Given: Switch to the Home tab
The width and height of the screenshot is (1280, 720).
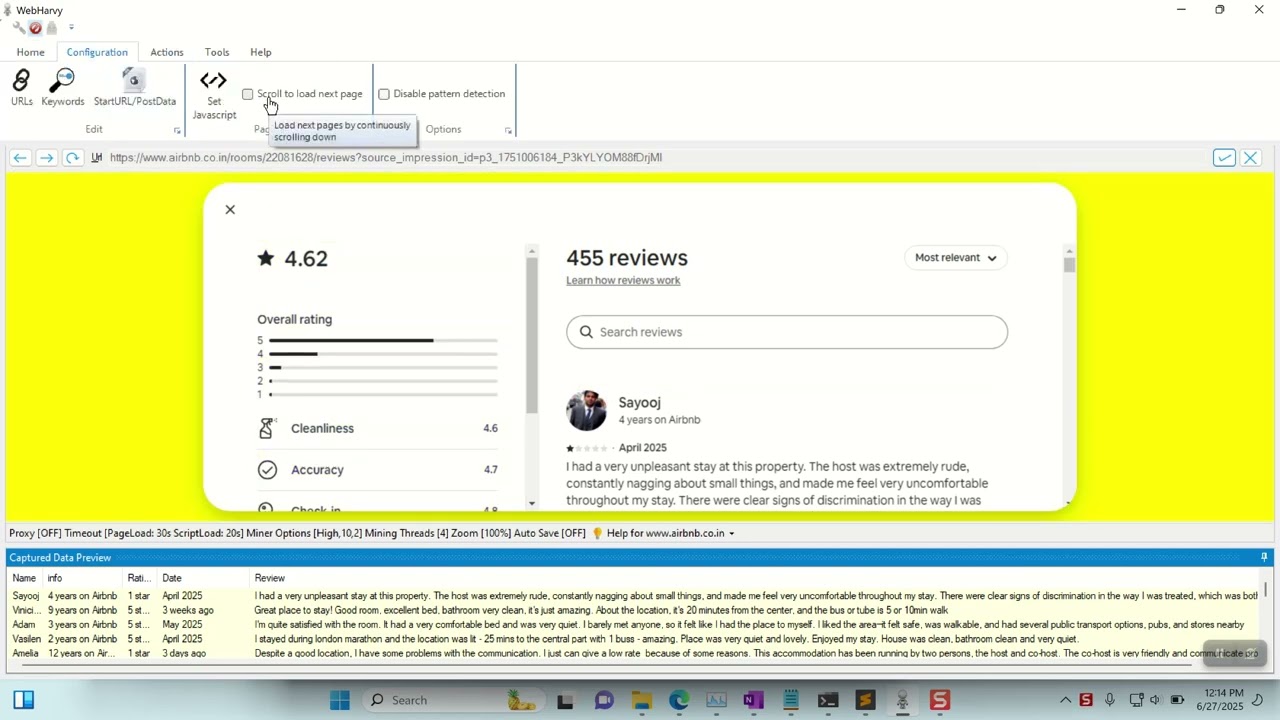Looking at the screenshot, I should (x=30, y=52).
